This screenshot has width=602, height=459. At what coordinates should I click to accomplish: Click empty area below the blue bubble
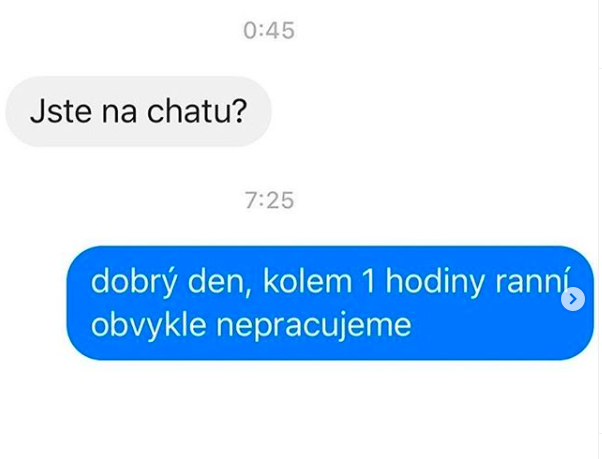click(x=330, y=407)
